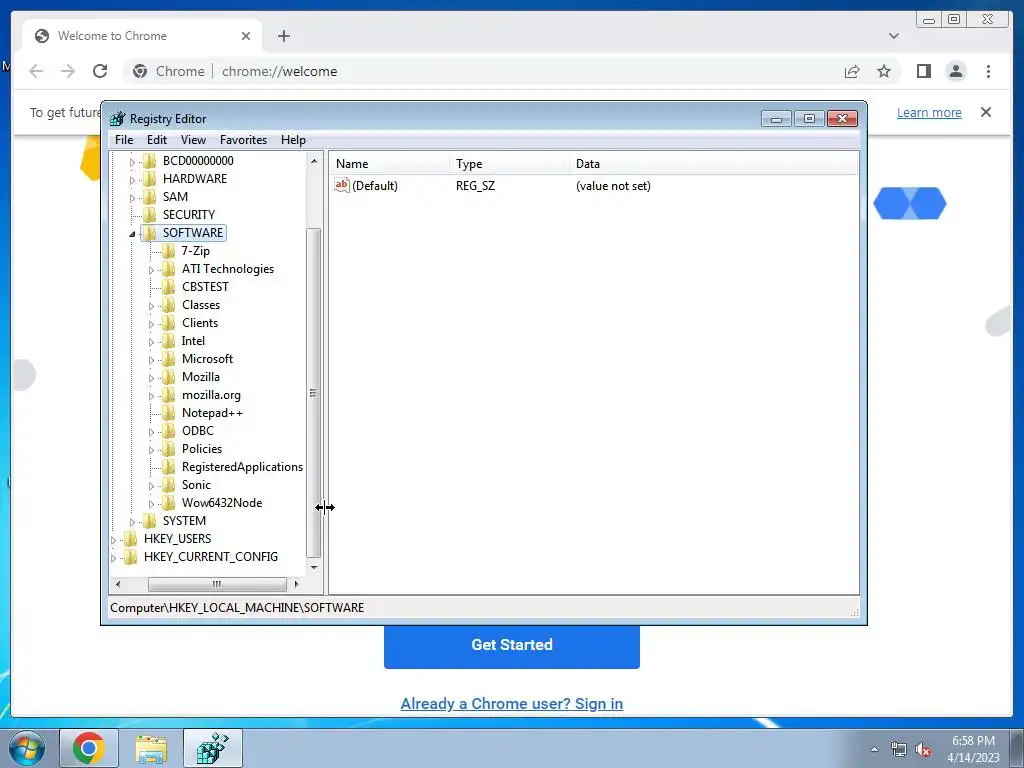Screen dimensions: 1024x768
Task: Open a new Chrome tab
Action: (283, 36)
